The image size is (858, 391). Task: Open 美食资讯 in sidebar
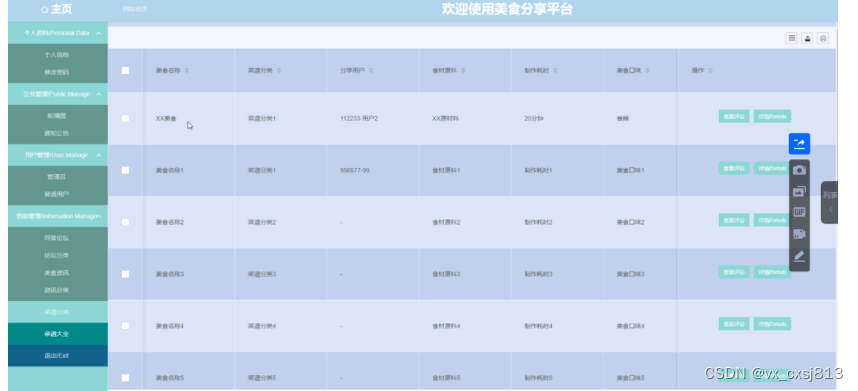click(x=57, y=273)
